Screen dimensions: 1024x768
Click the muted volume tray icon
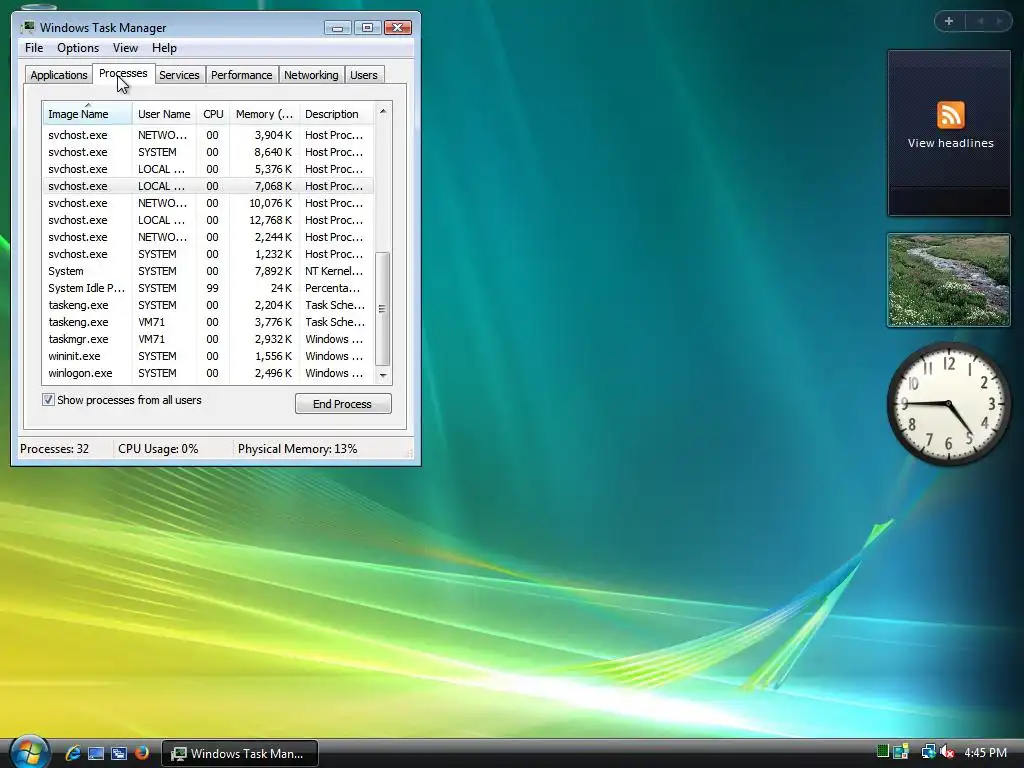point(947,752)
